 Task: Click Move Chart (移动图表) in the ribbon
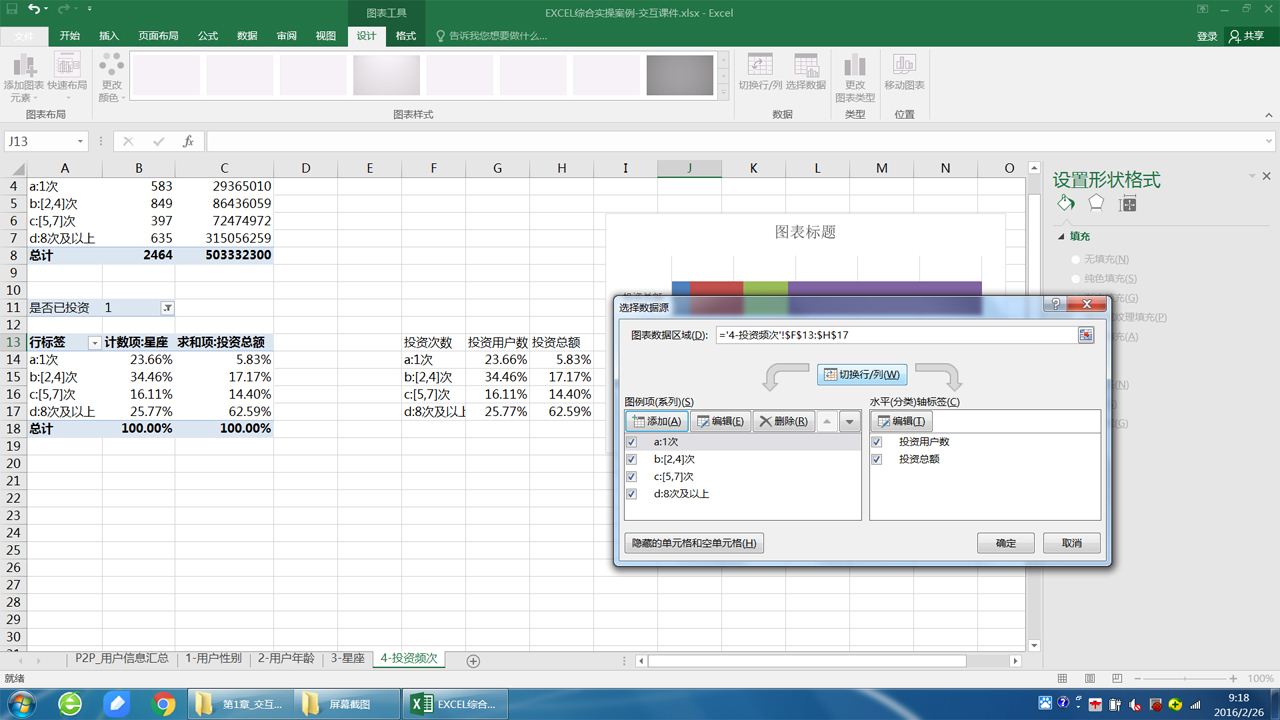[x=904, y=73]
